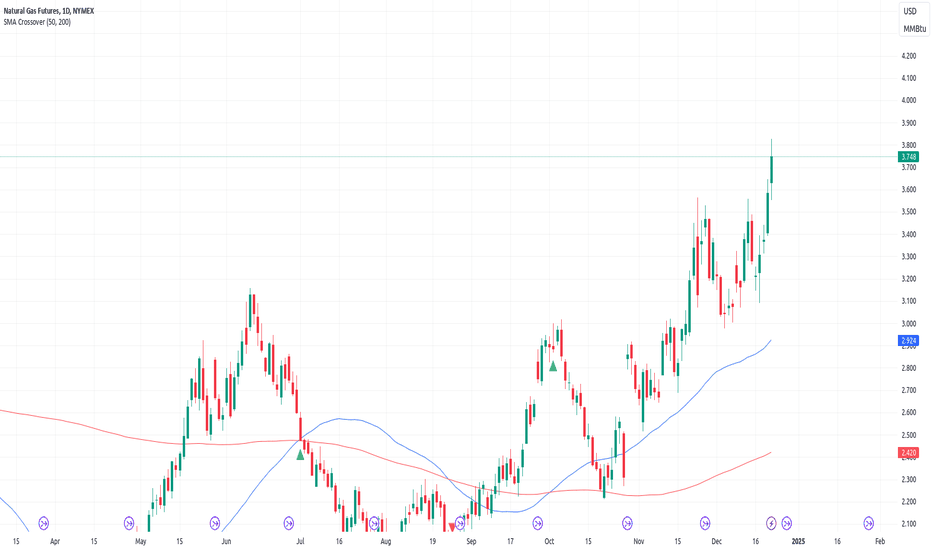Click the 3.500 price axis label

point(908,212)
